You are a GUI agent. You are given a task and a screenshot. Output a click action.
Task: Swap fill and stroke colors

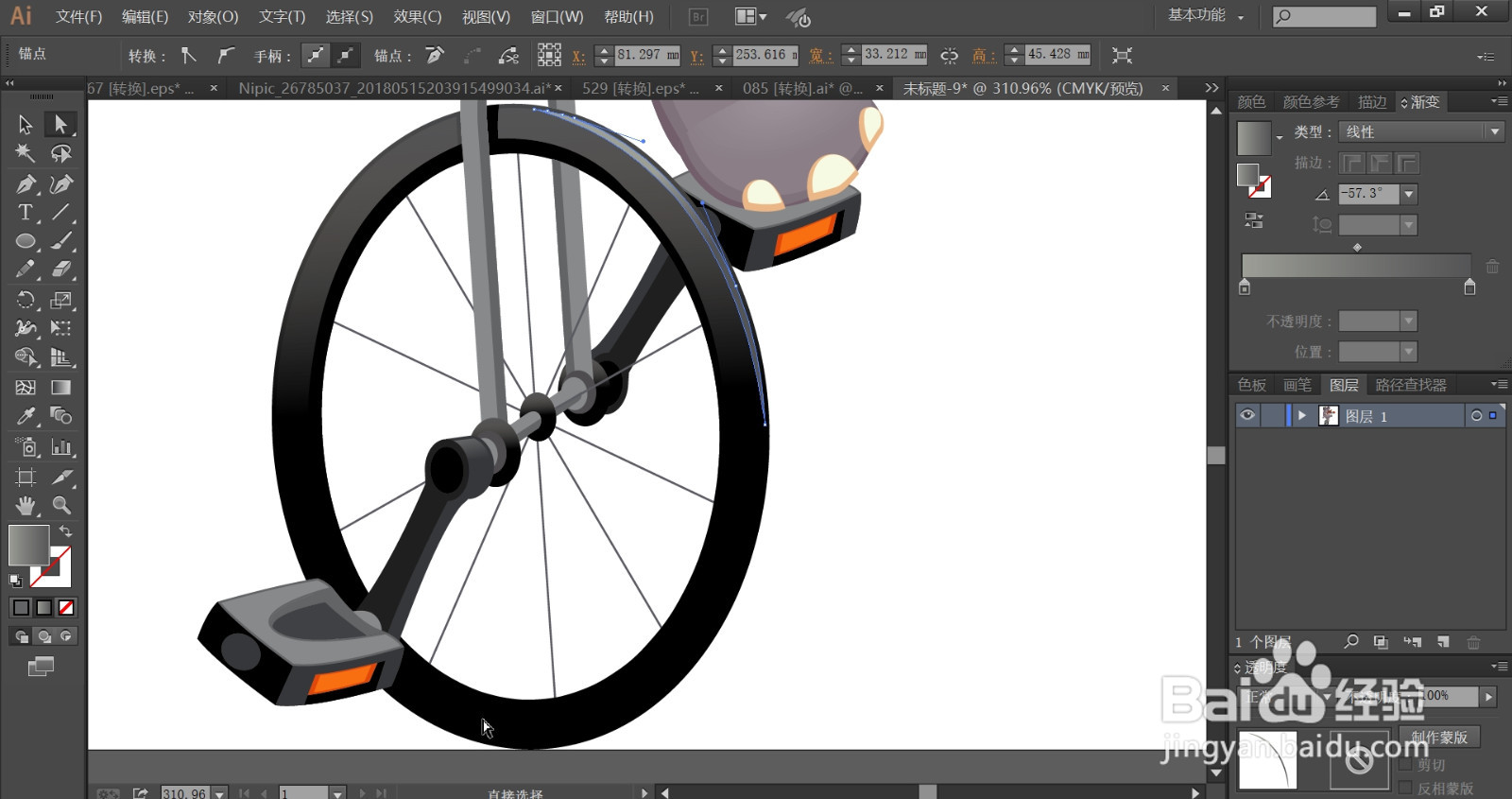point(66,531)
